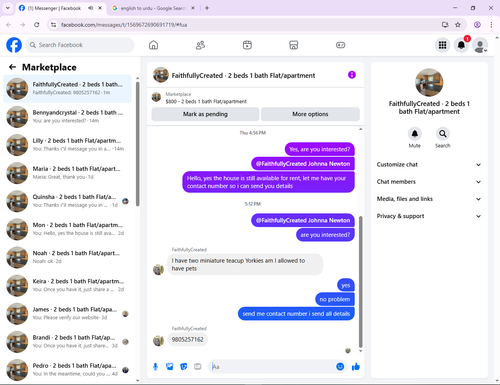
Task: Close the Messenger tab
Action: pos(100,8)
